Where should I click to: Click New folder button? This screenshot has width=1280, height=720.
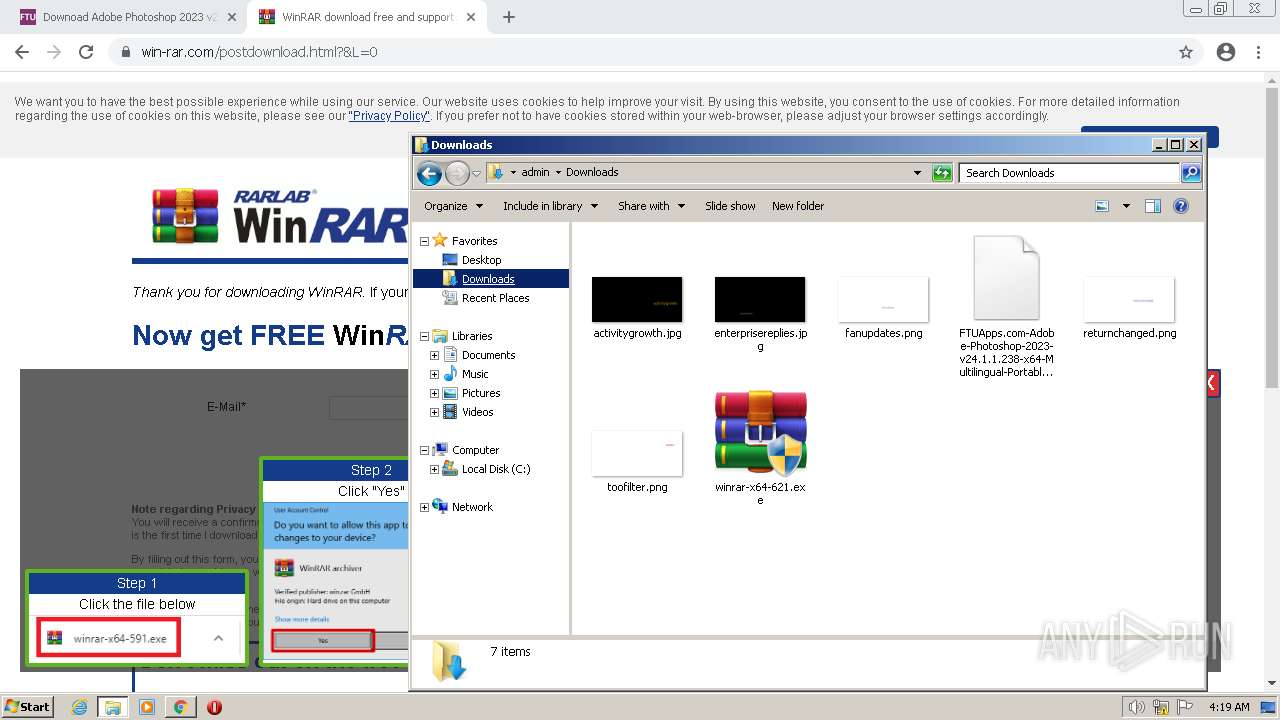click(x=798, y=206)
